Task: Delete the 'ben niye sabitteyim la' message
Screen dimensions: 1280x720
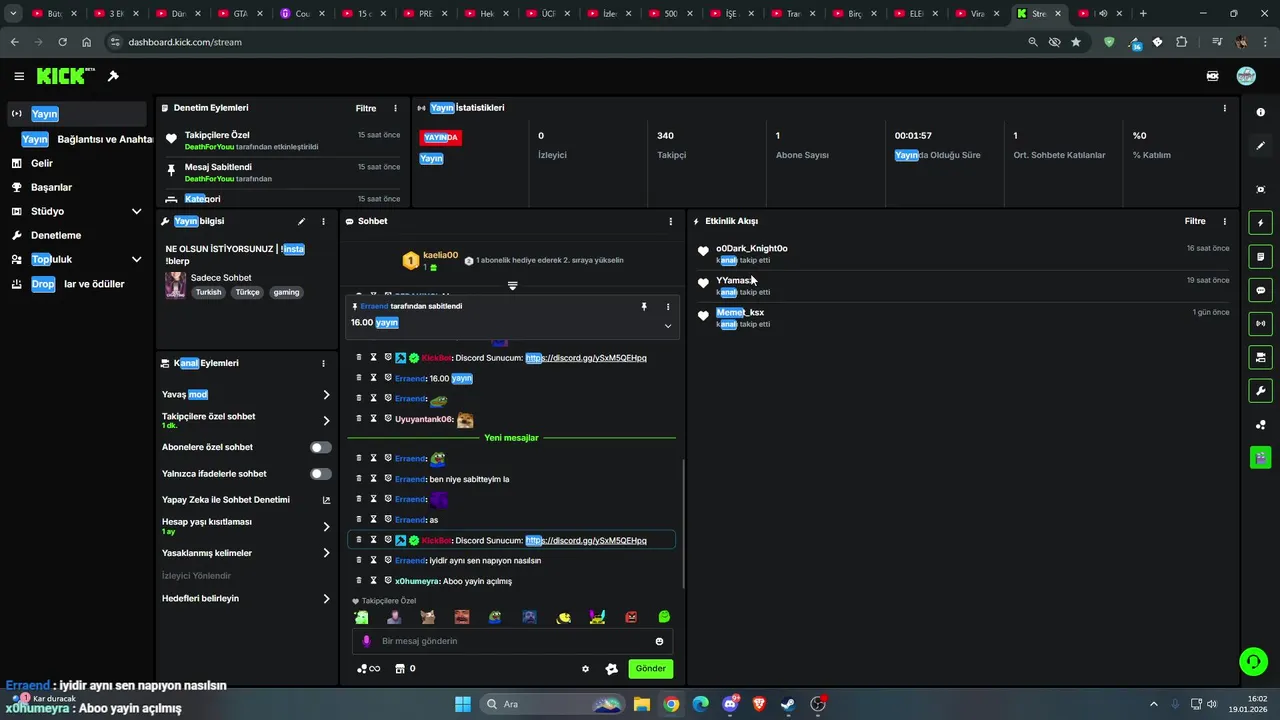Action: click(359, 479)
